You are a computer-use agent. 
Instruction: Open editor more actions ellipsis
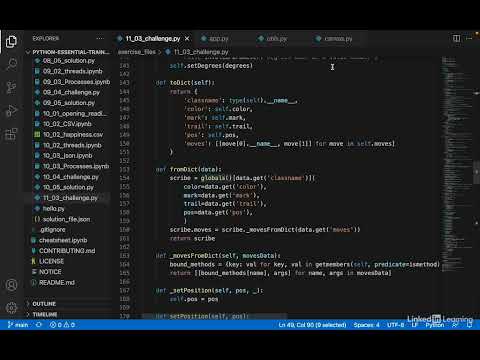point(470,38)
